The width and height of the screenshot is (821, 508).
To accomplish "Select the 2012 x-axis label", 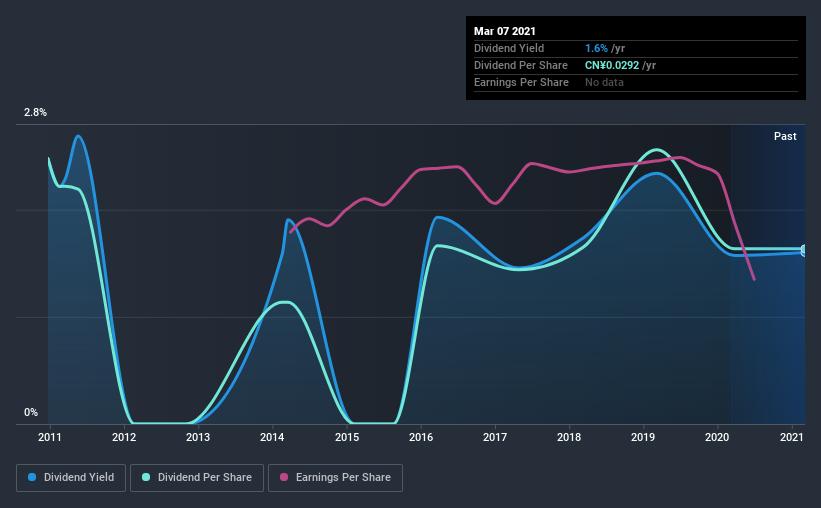I will pyautogui.click(x=124, y=437).
